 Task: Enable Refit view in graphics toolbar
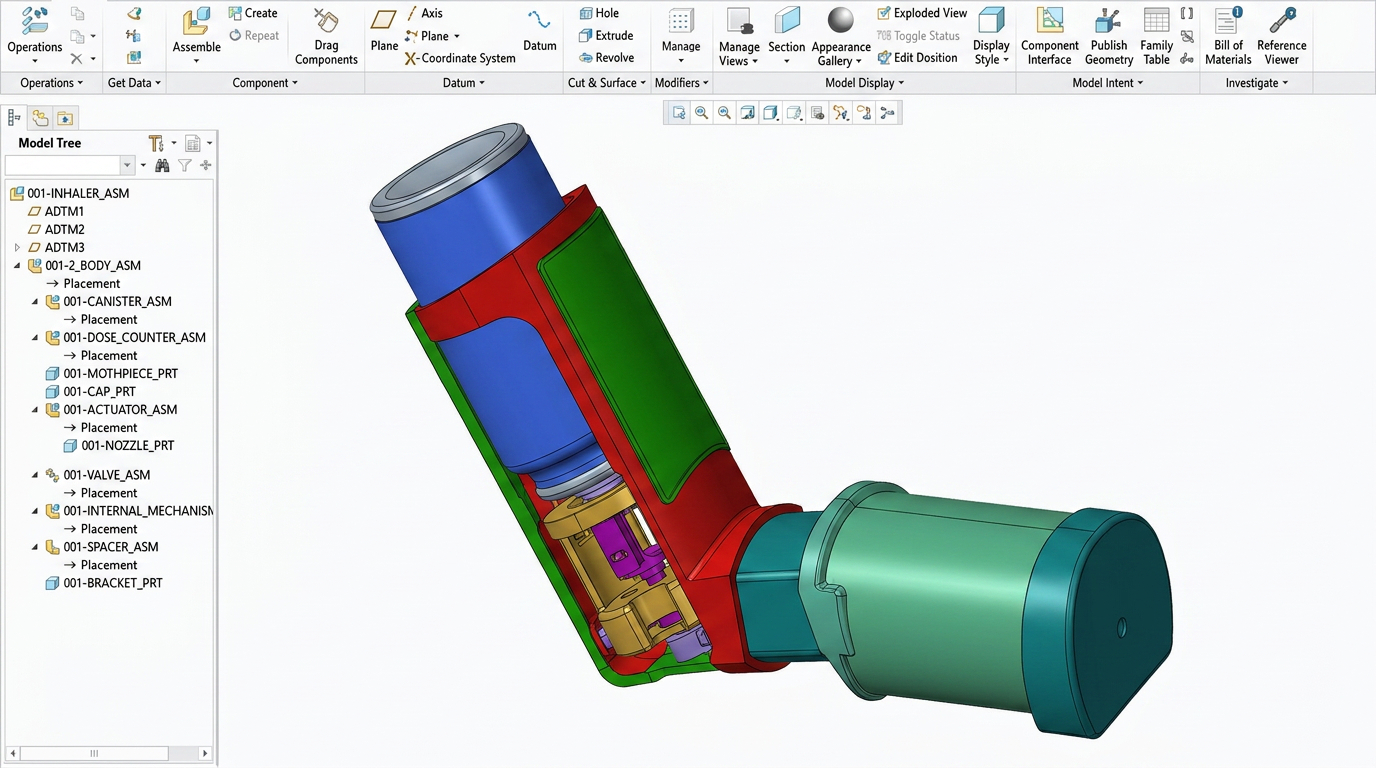tap(676, 112)
